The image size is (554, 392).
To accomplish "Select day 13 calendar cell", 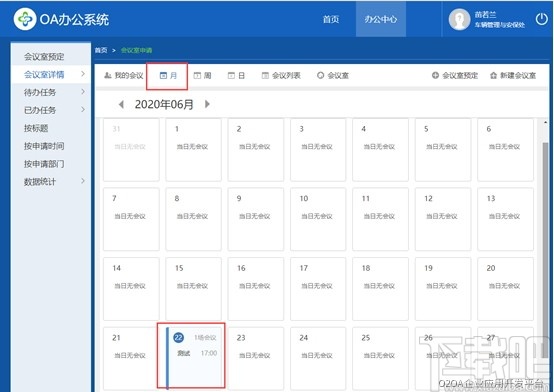I will click(x=505, y=219).
